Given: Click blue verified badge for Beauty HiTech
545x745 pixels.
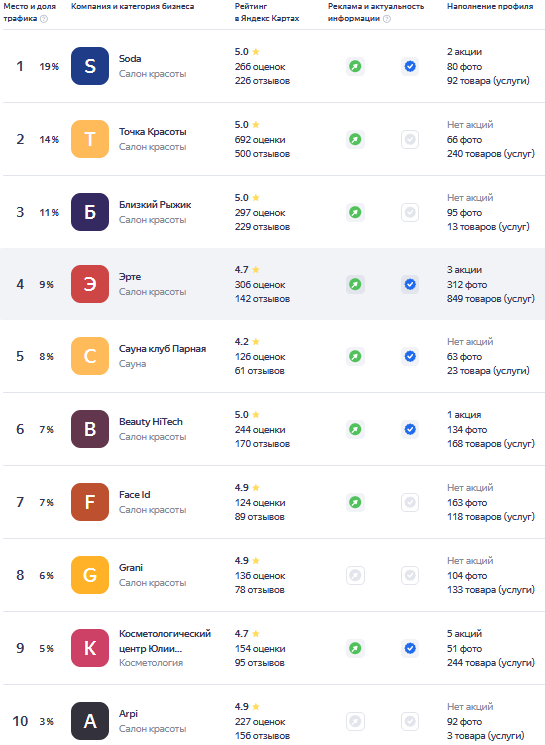Looking at the screenshot, I should point(410,429).
